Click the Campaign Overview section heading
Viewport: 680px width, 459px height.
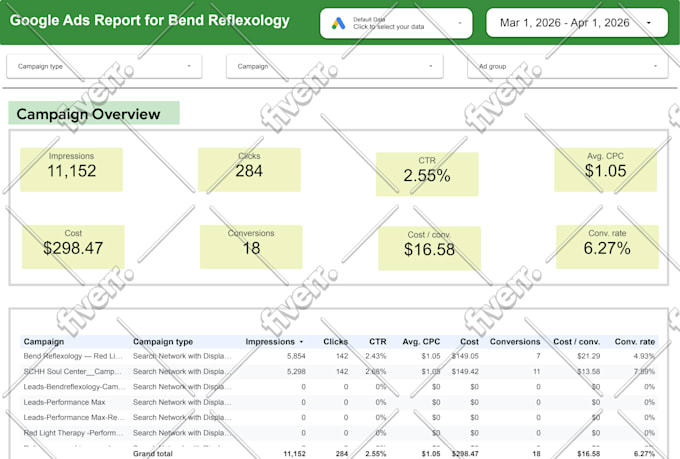88,114
